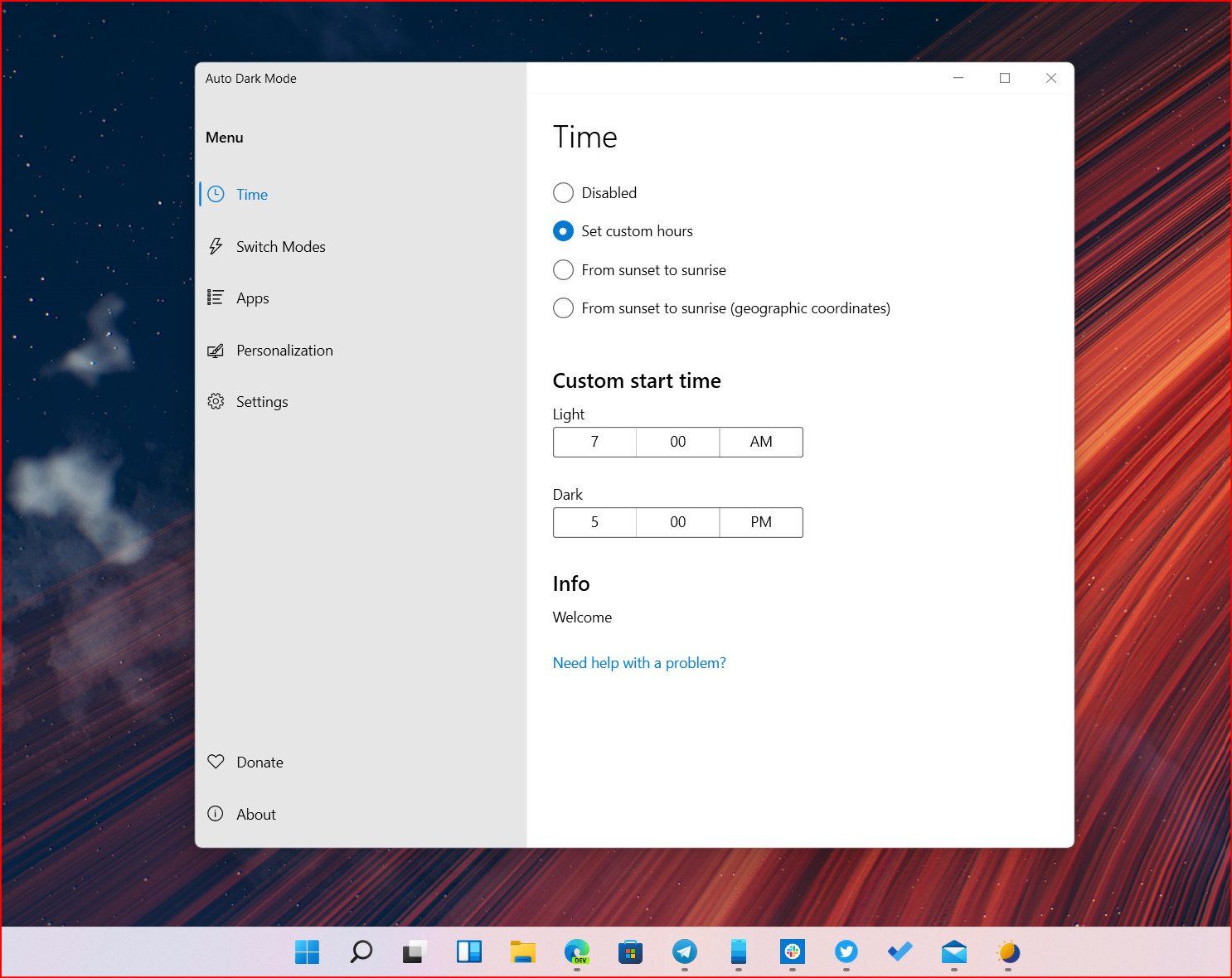
Task: Enable From sunset to sunrise option
Action: pos(563,269)
